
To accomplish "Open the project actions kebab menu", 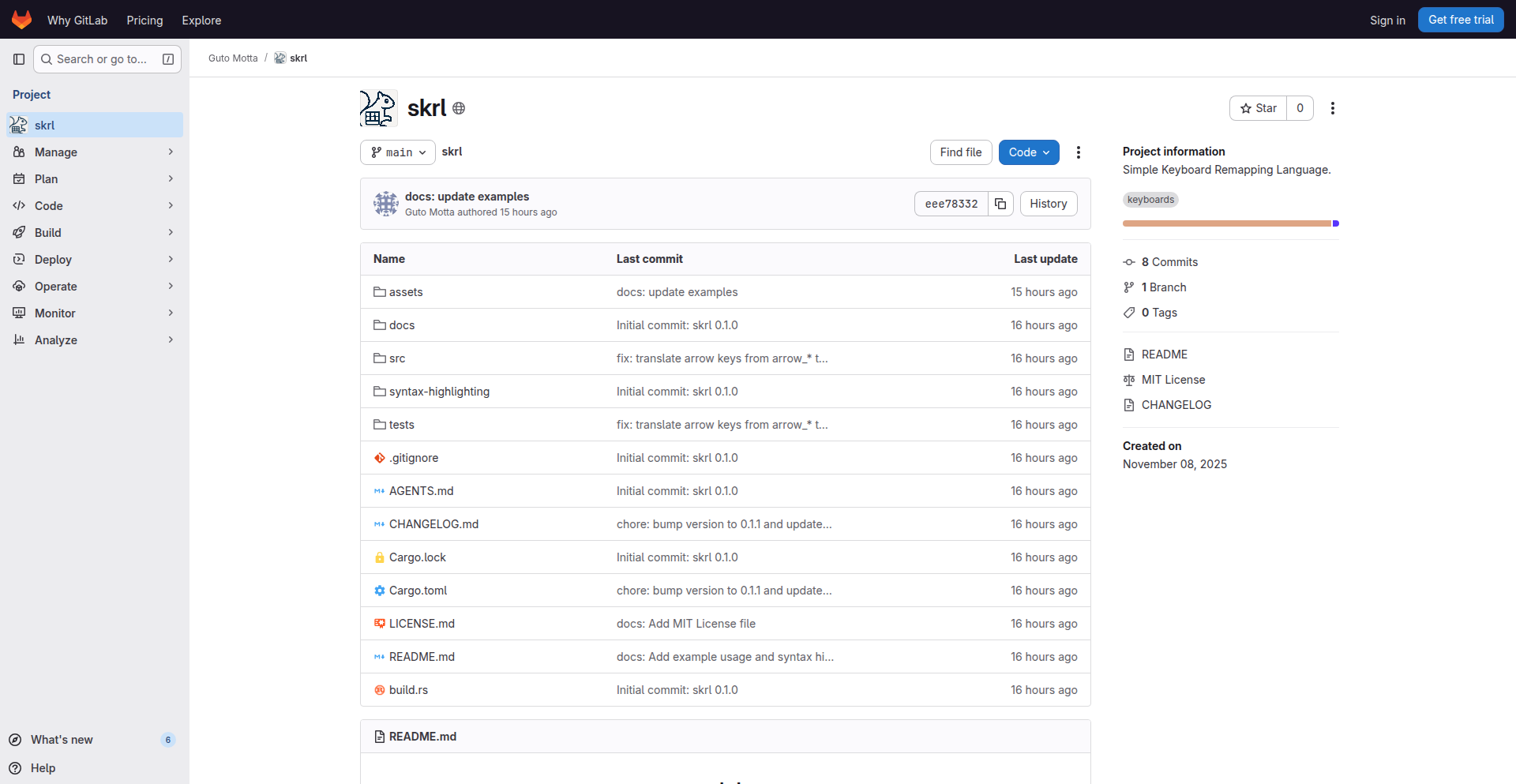I will (x=1333, y=108).
